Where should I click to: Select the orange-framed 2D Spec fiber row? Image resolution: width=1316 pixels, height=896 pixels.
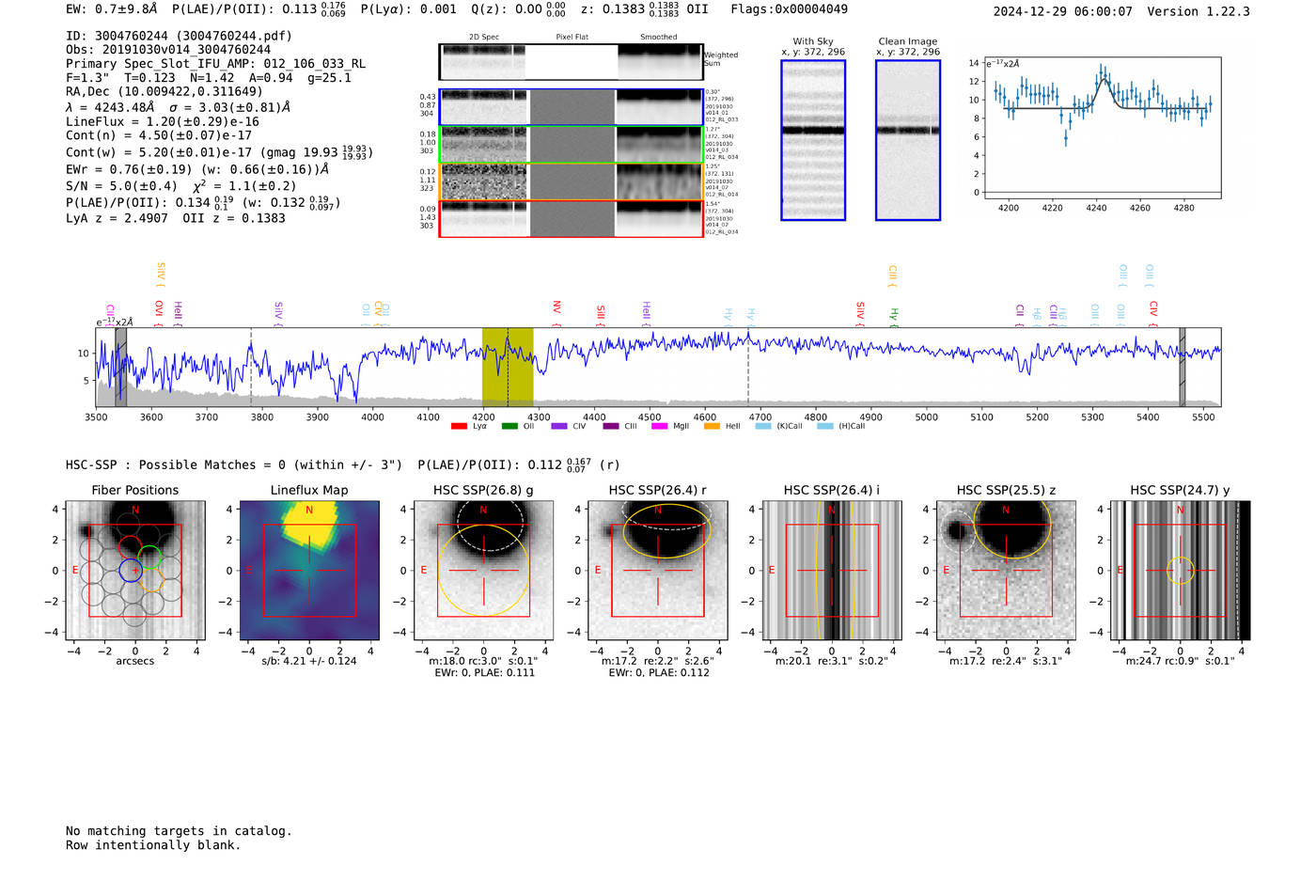571,181
